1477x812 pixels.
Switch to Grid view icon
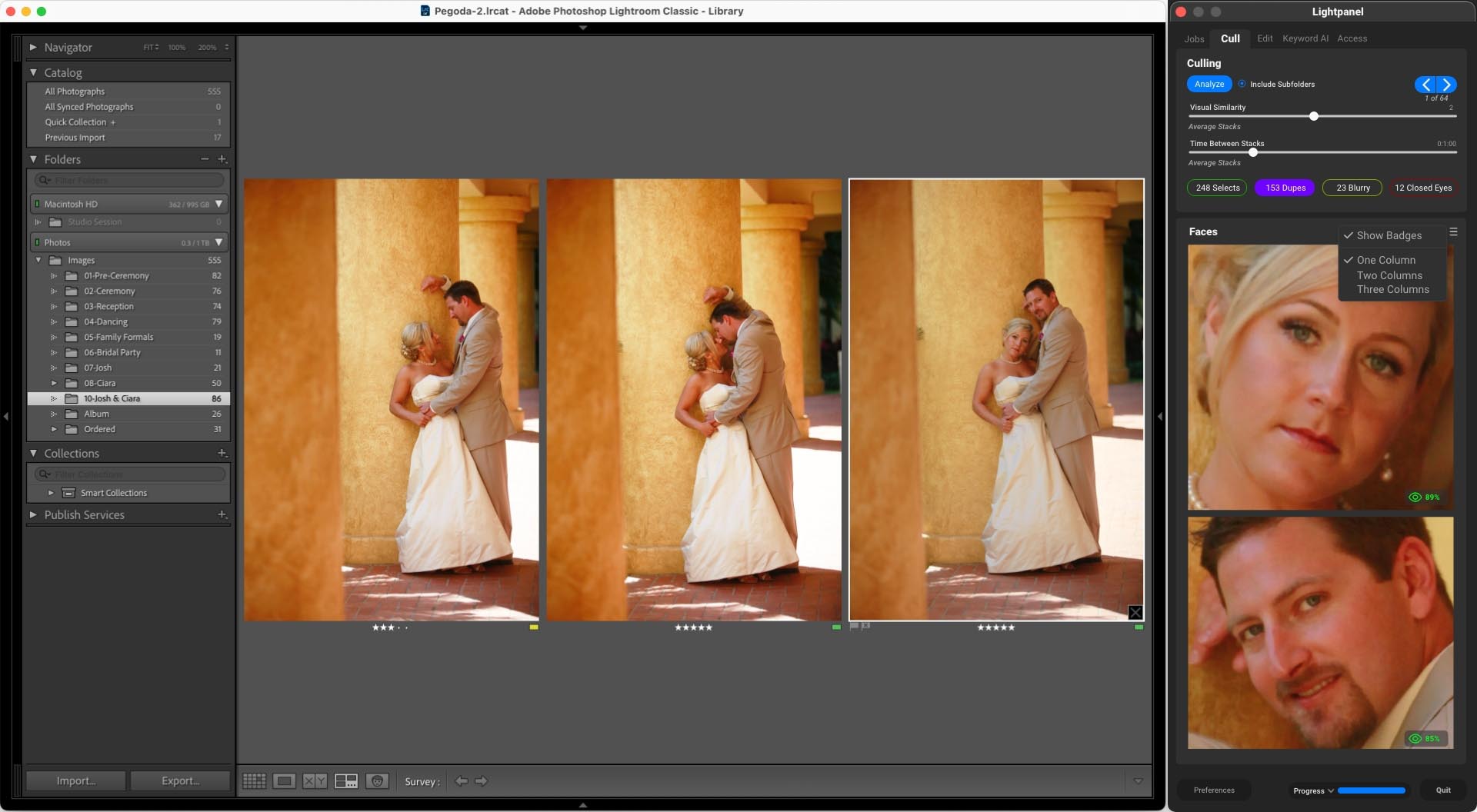coord(254,781)
